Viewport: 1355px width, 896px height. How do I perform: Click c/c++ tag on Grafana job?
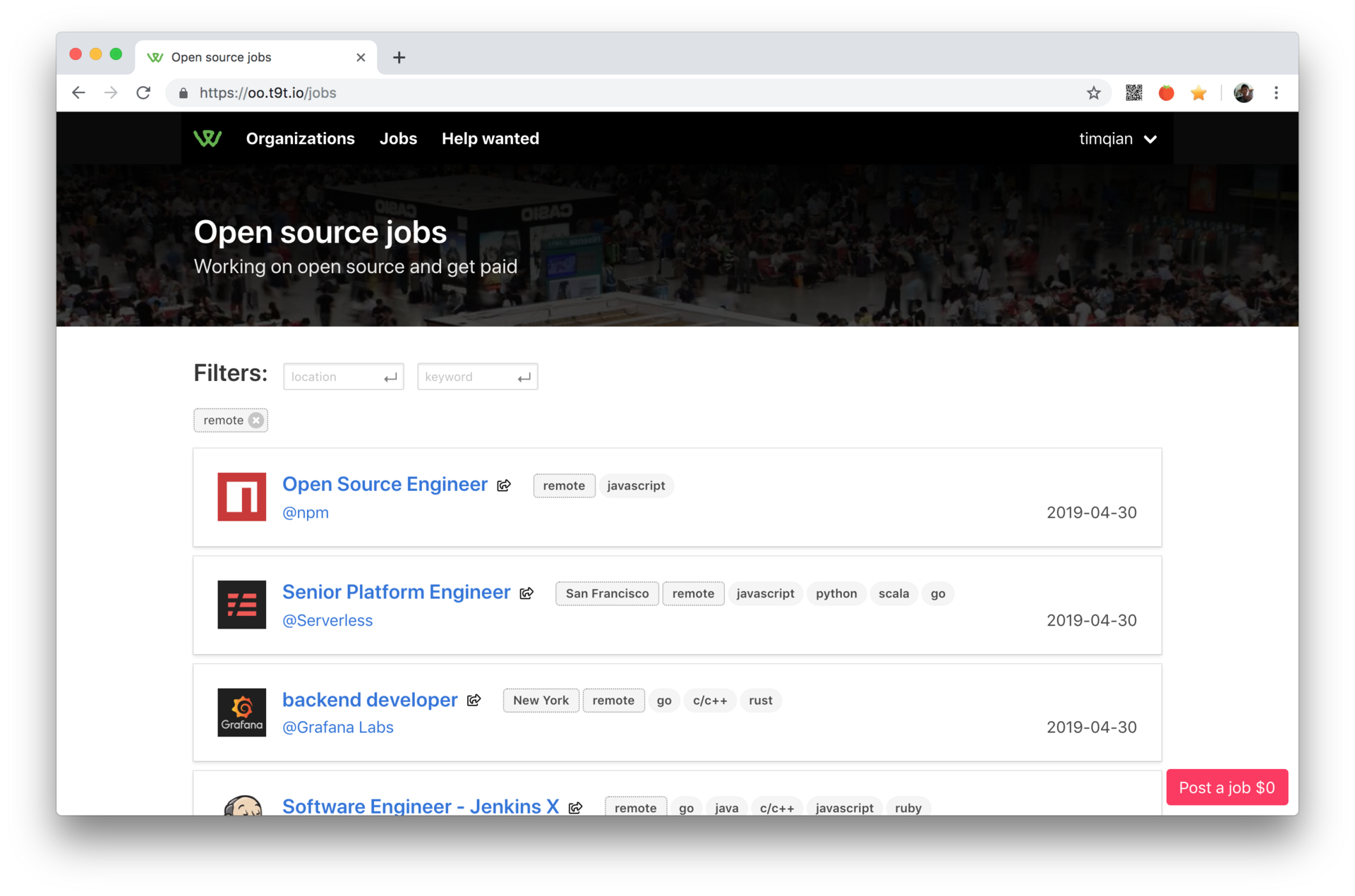[x=710, y=701]
